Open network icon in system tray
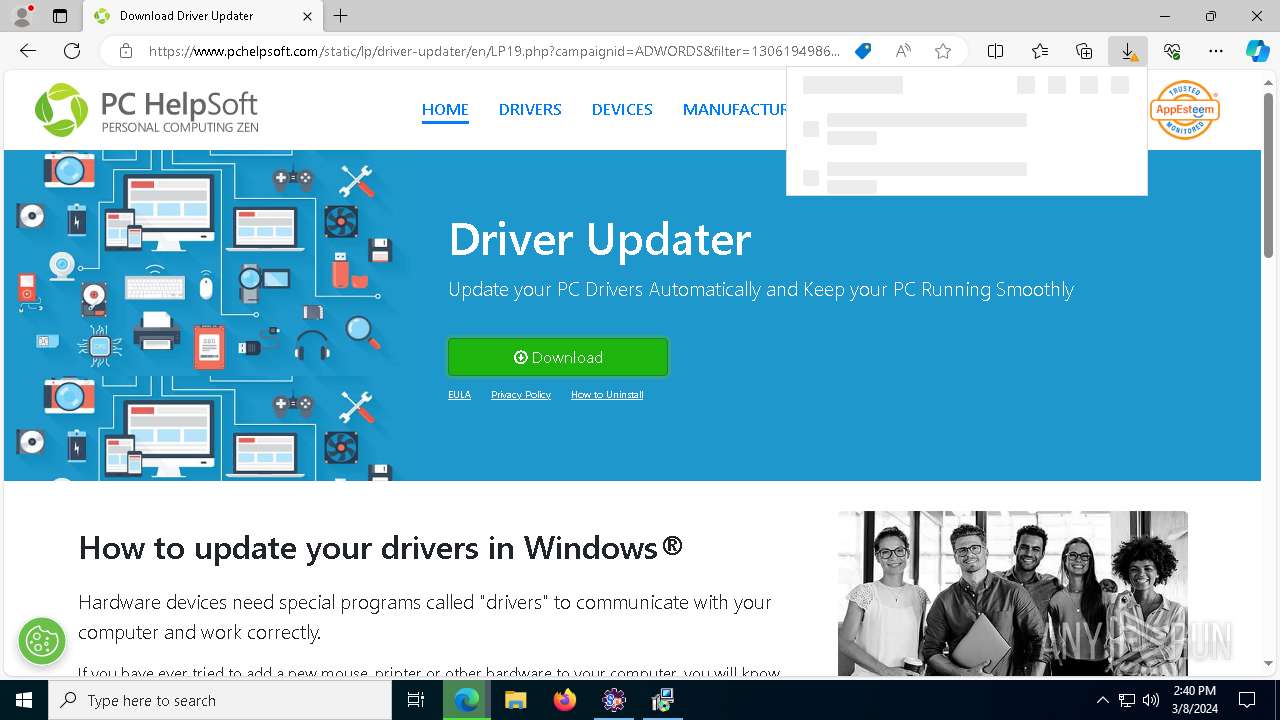The height and width of the screenshot is (720, 1280). coord(1127,700)
